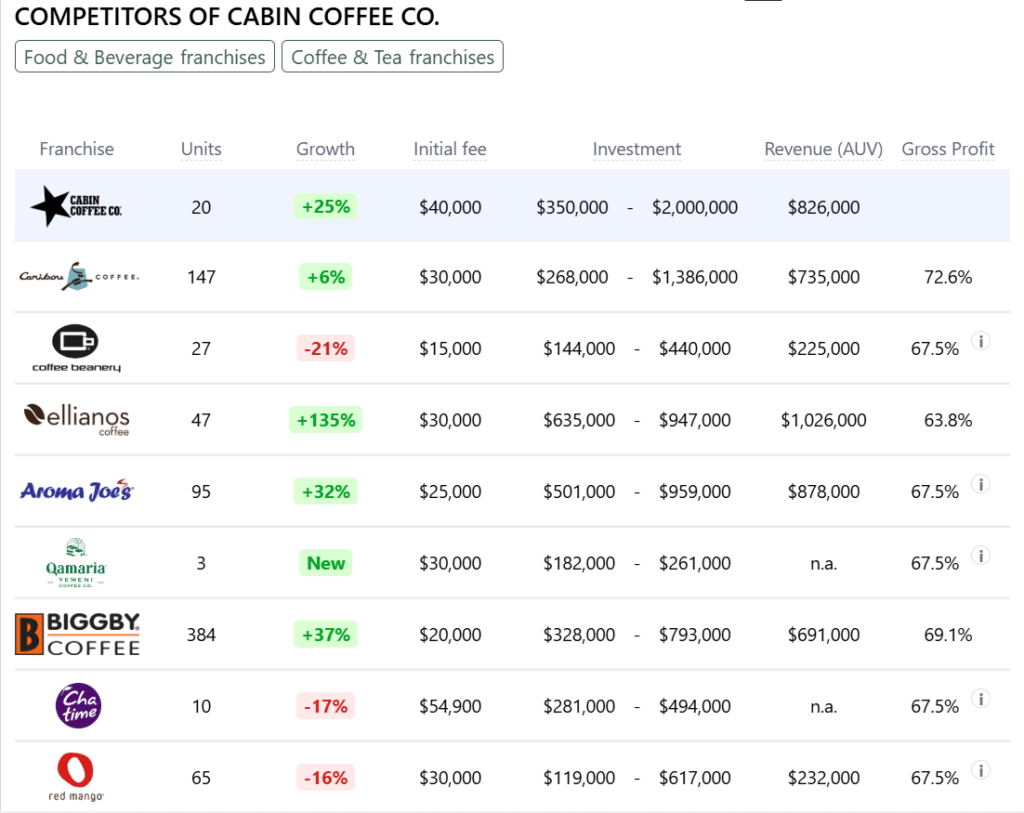This screenshot has width=1024, height=813.
Task: Select the $225,000 revenue value
Action: [x=824, y=348]
